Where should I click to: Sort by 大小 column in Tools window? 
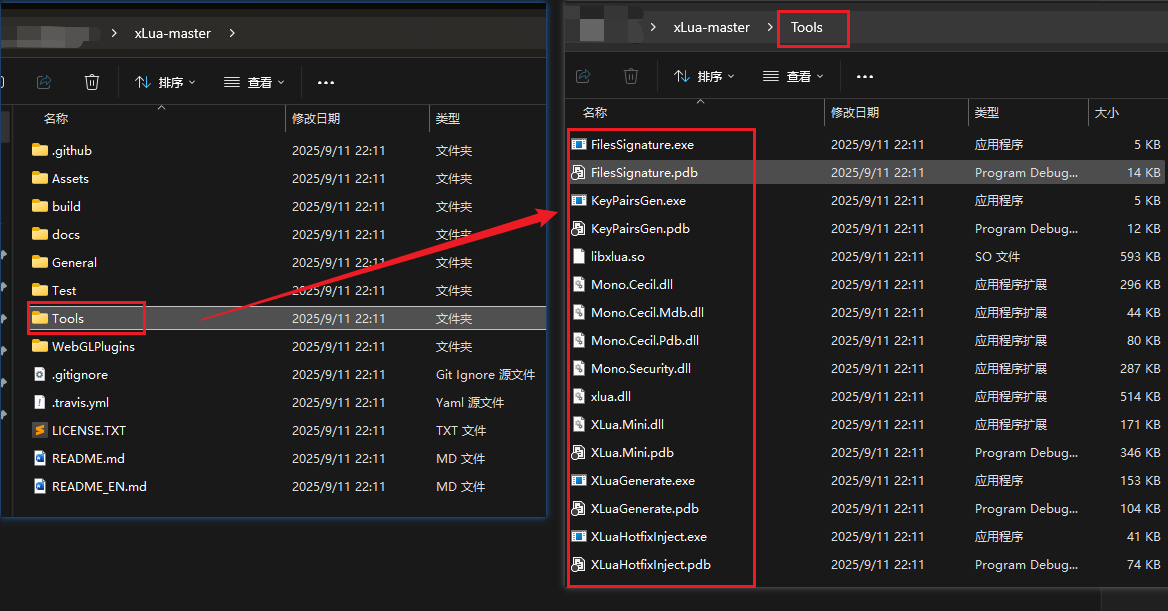point(1107,113)
